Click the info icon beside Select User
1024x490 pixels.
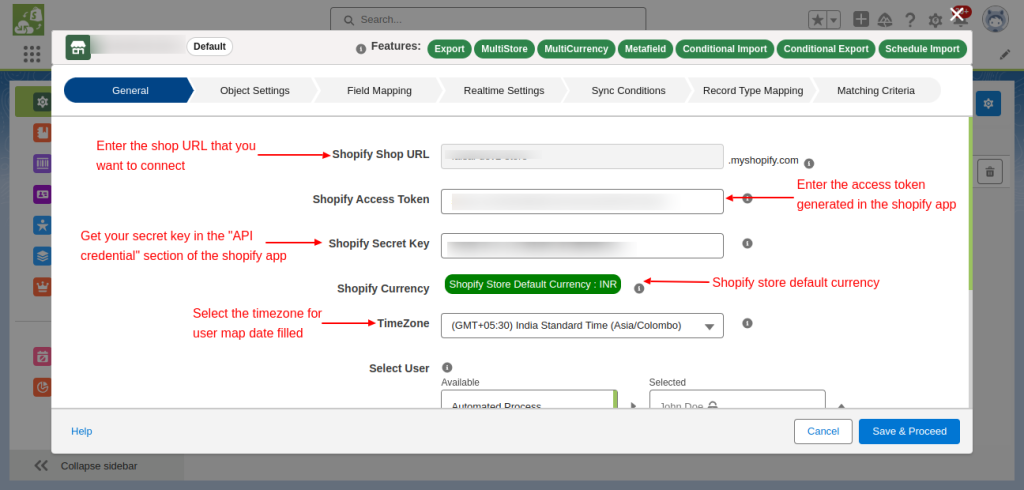pos(447,367)
